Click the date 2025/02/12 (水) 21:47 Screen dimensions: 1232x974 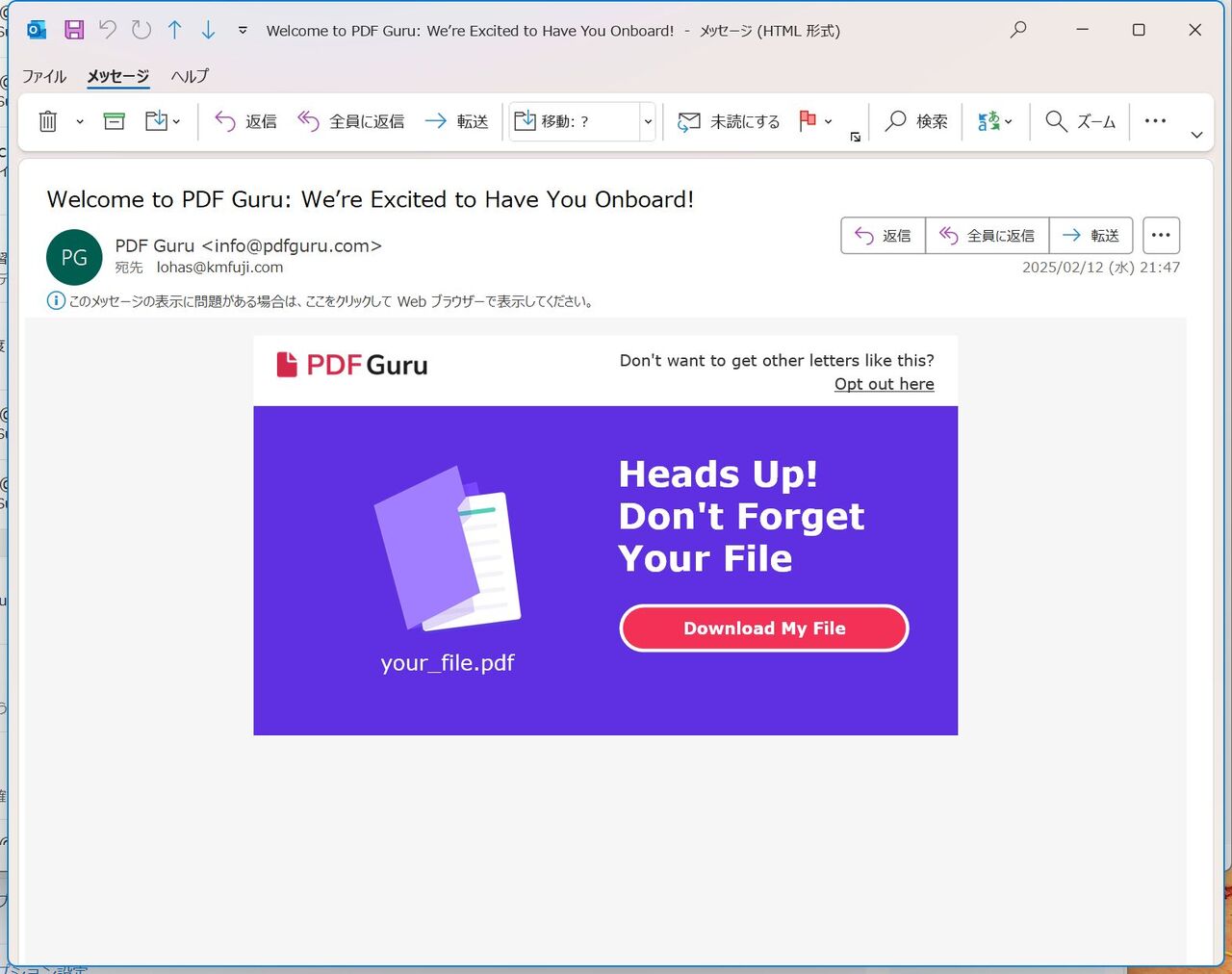tap(1101, 268)
